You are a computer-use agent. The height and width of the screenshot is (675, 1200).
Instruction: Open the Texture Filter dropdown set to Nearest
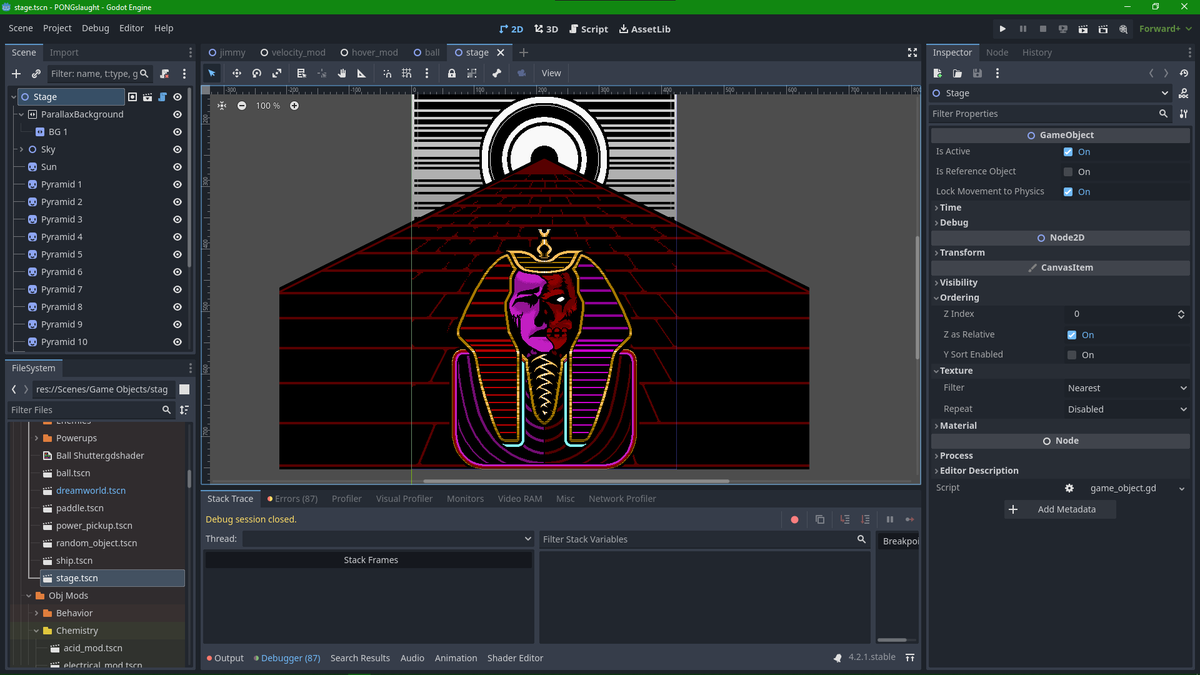coord(1126,388)
